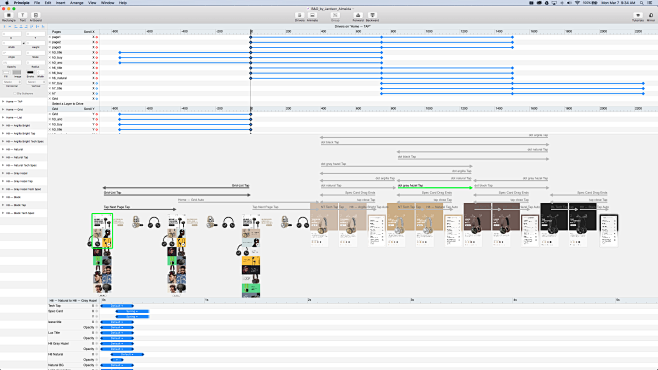Image resolution: width=658 pixels, height=370 pixels.
Task: Toggle the Clip Sublayers checkbox
Action: point(15,94)
